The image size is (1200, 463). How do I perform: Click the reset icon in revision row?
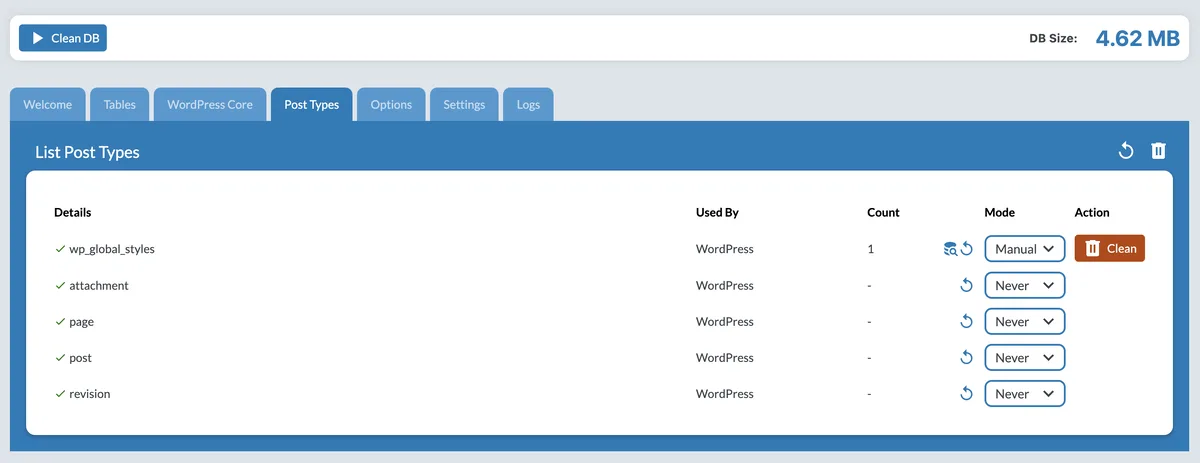(x=966, y=393)
